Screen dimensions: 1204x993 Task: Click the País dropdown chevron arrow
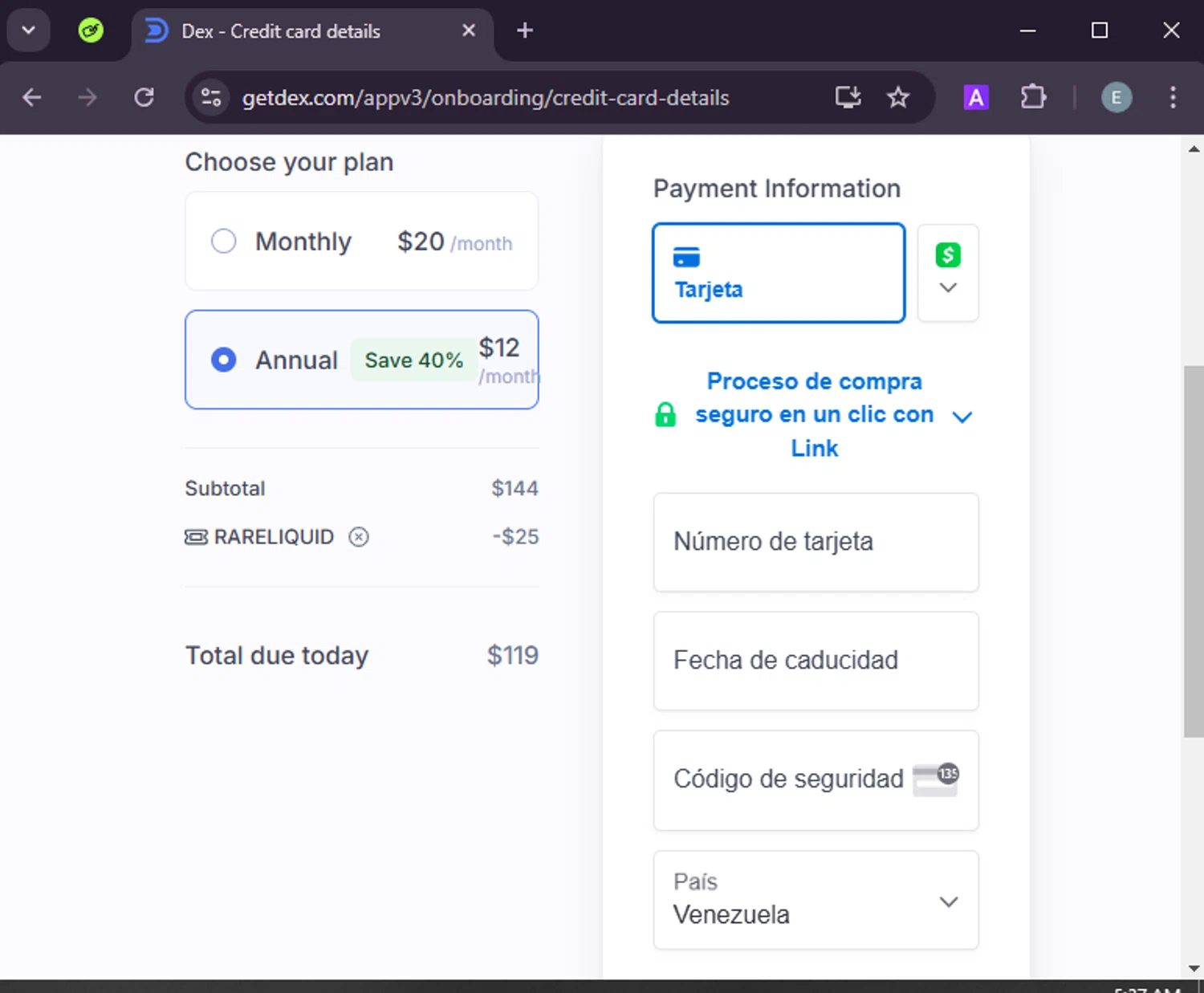click(x=949, y=901)
